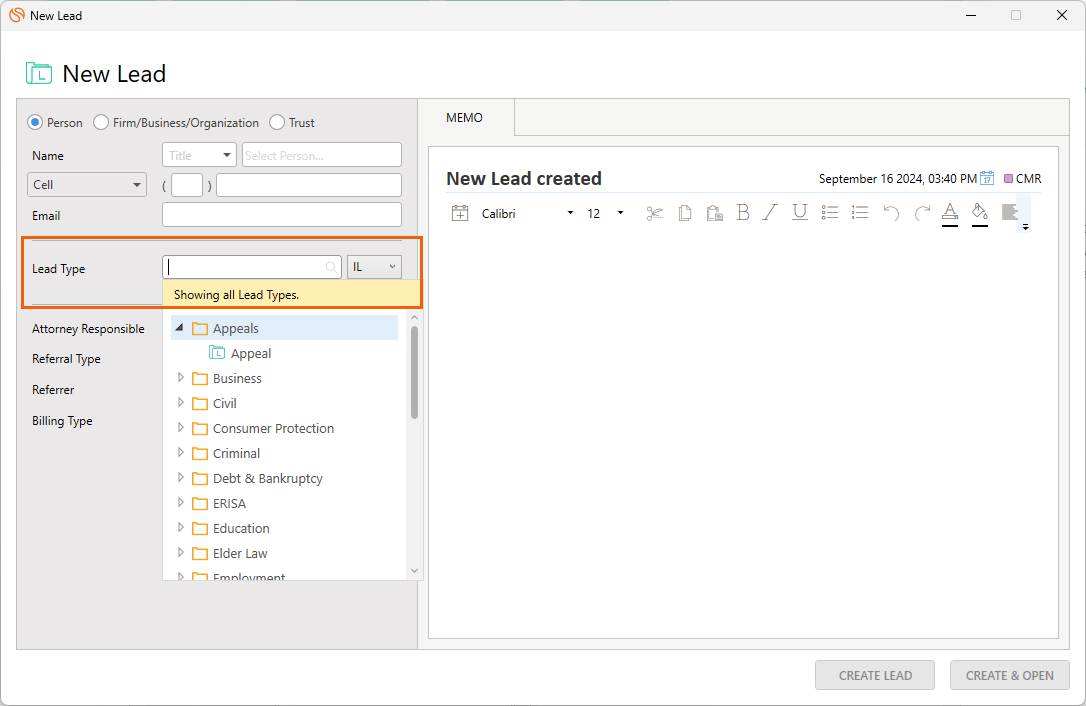Click the New Lead created title

[x=524, y=179]
